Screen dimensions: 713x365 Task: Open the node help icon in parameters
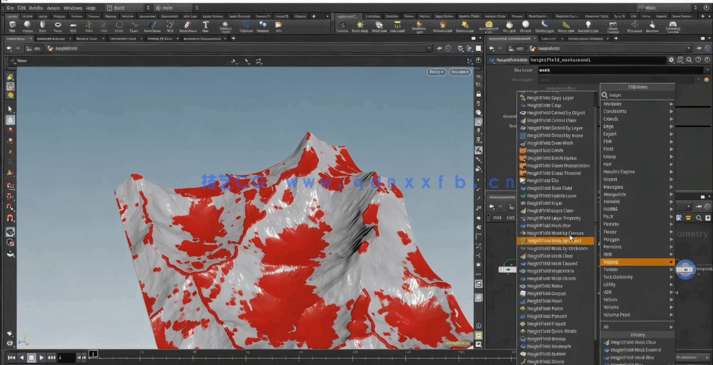coord(707,60)
